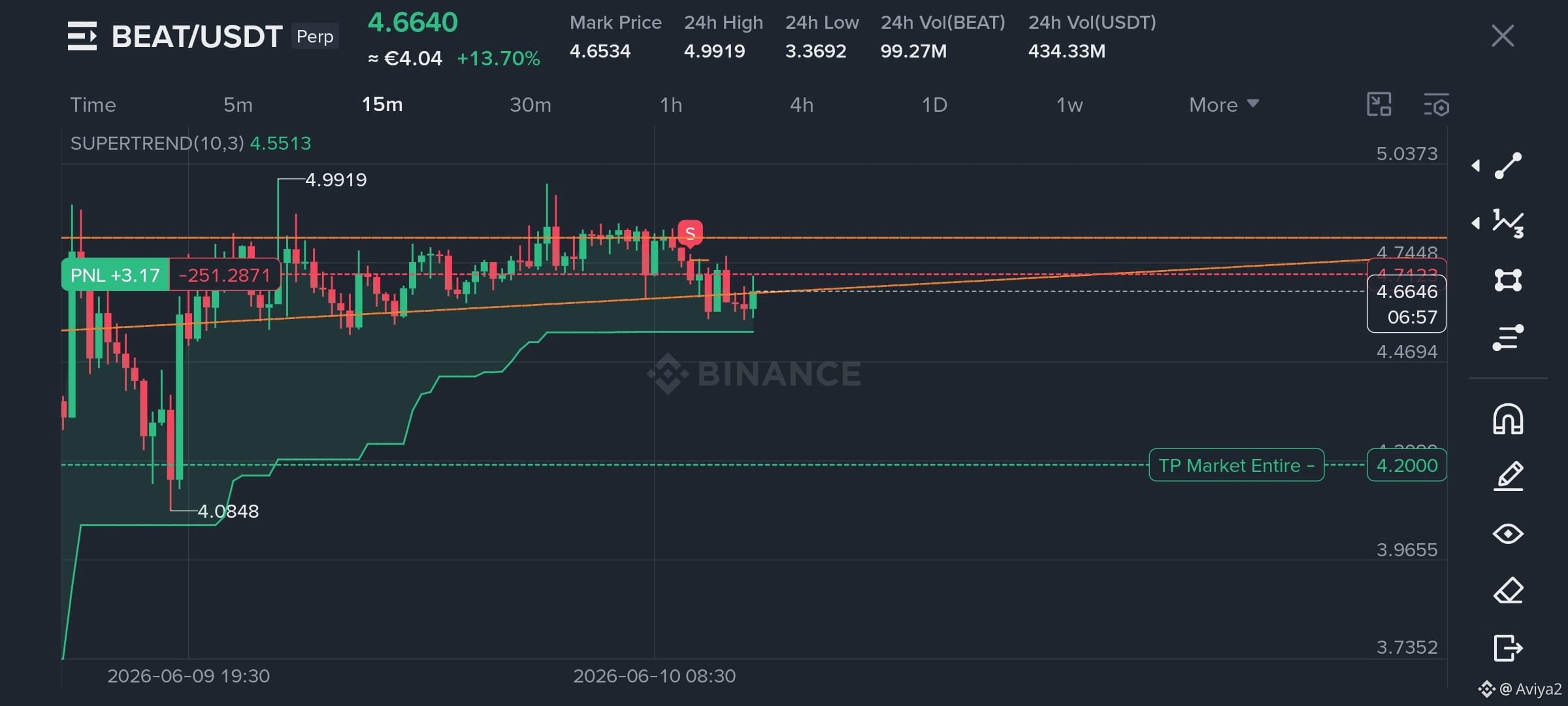Tap the Perp contract badge
The height and width of the screenshot is (706, 1568).
[x=315, y=37]
